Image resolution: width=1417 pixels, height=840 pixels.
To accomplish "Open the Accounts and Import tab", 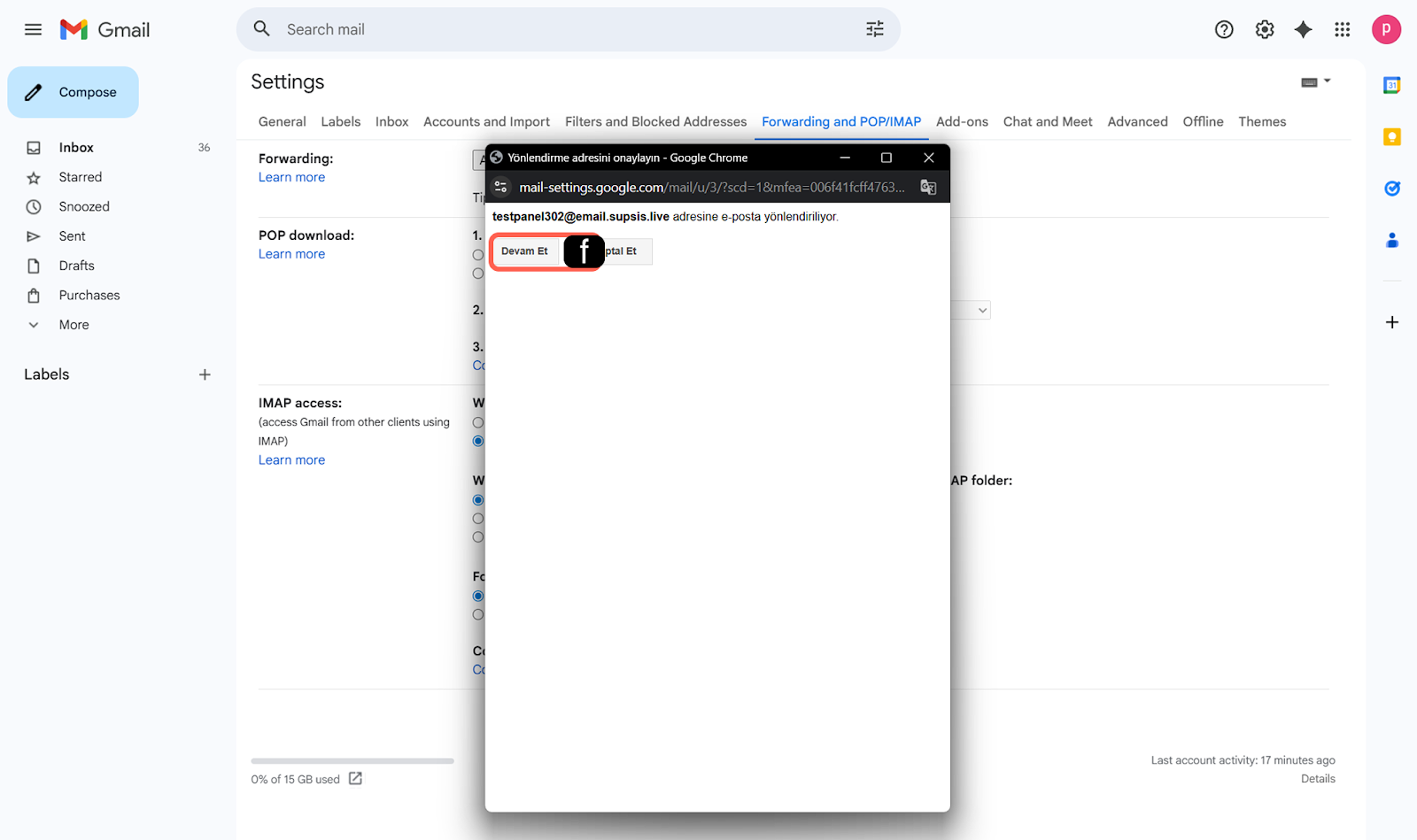I will (486, 121).
